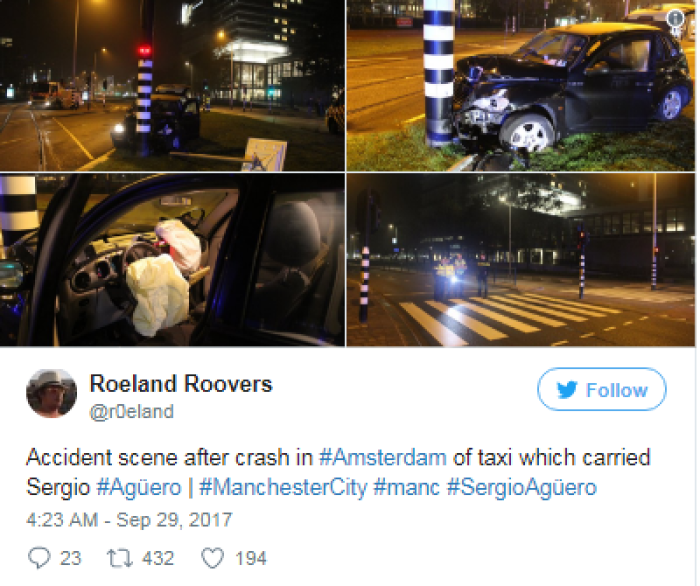Click the 432 retweet count
Viewport: 700px width, 586px height.
pos(158,558)
